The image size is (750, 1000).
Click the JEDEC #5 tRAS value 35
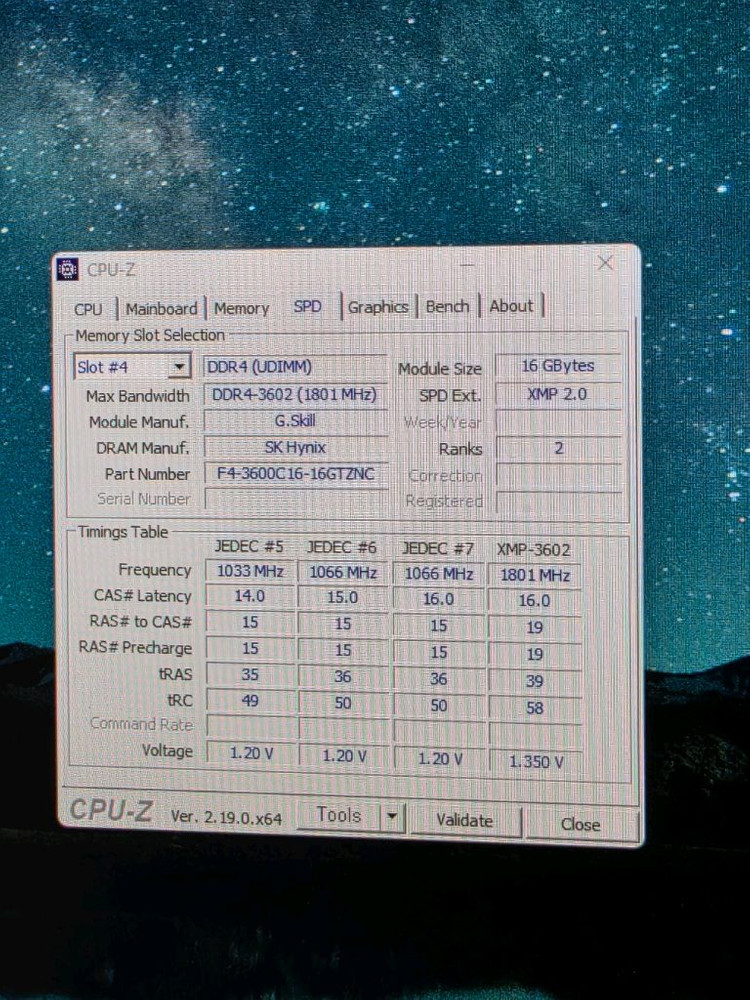coord(250,675)
